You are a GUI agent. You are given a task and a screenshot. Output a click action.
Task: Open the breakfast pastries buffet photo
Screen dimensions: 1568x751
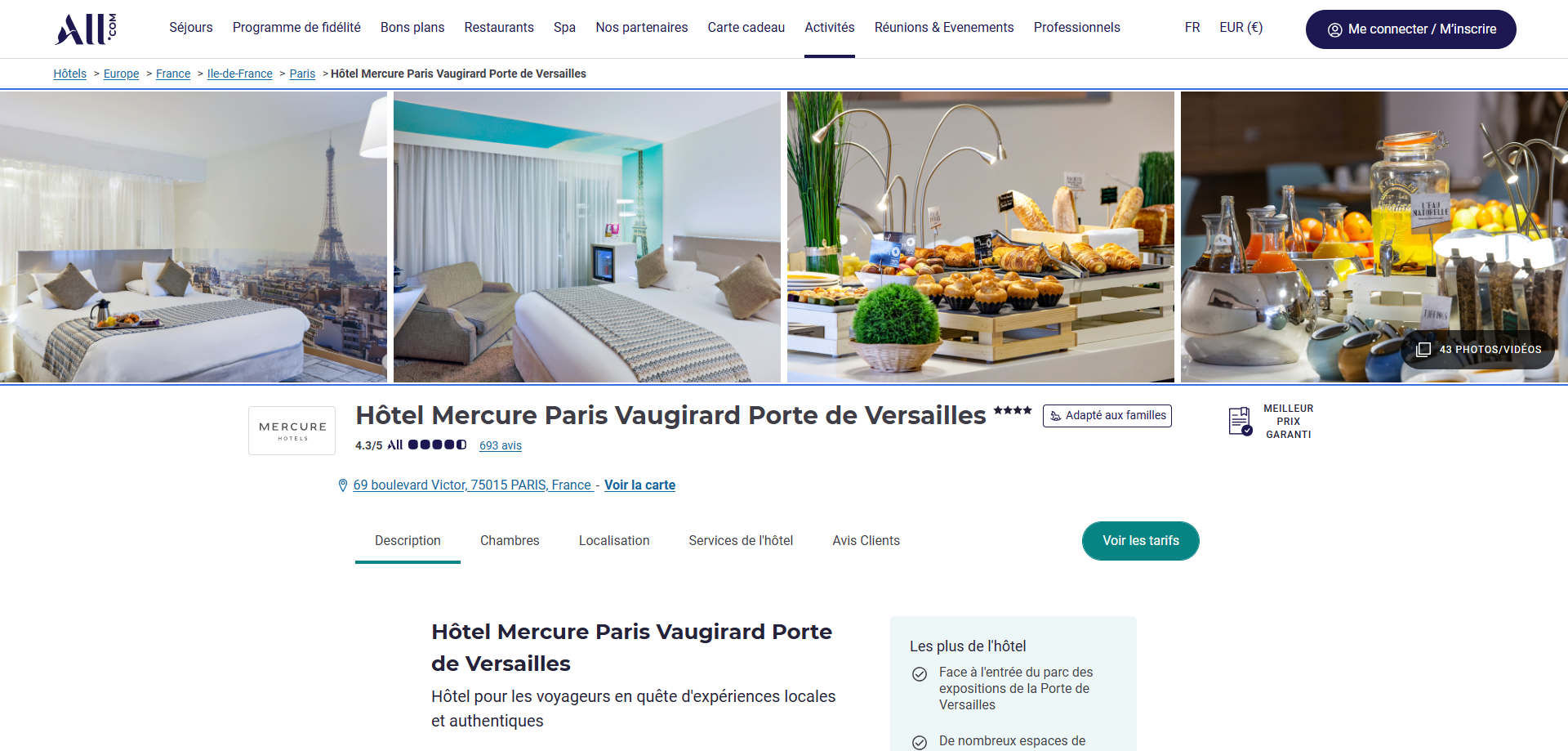click(981, 237)
